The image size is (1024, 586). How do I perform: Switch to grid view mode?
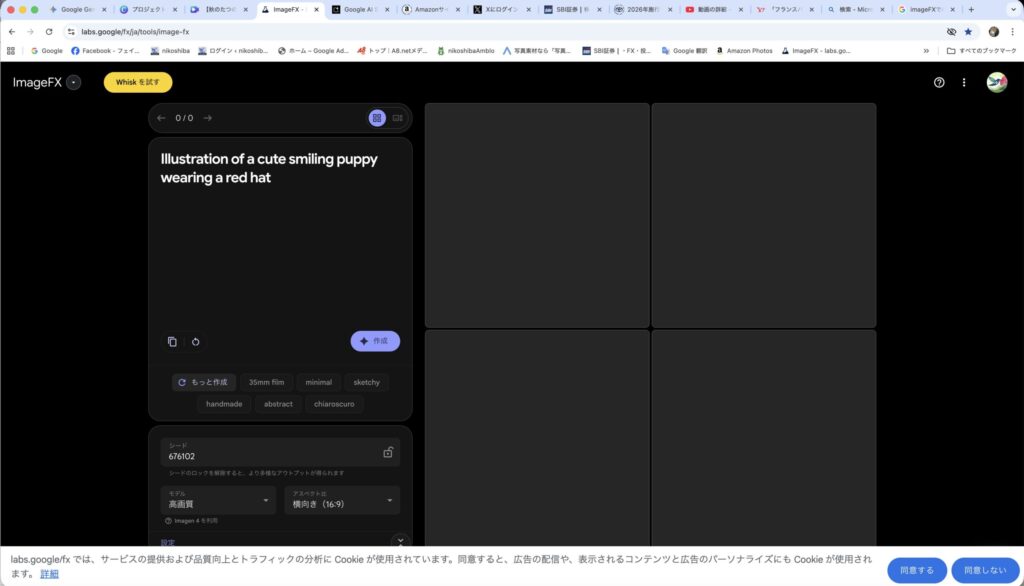[x=377, y=118]
